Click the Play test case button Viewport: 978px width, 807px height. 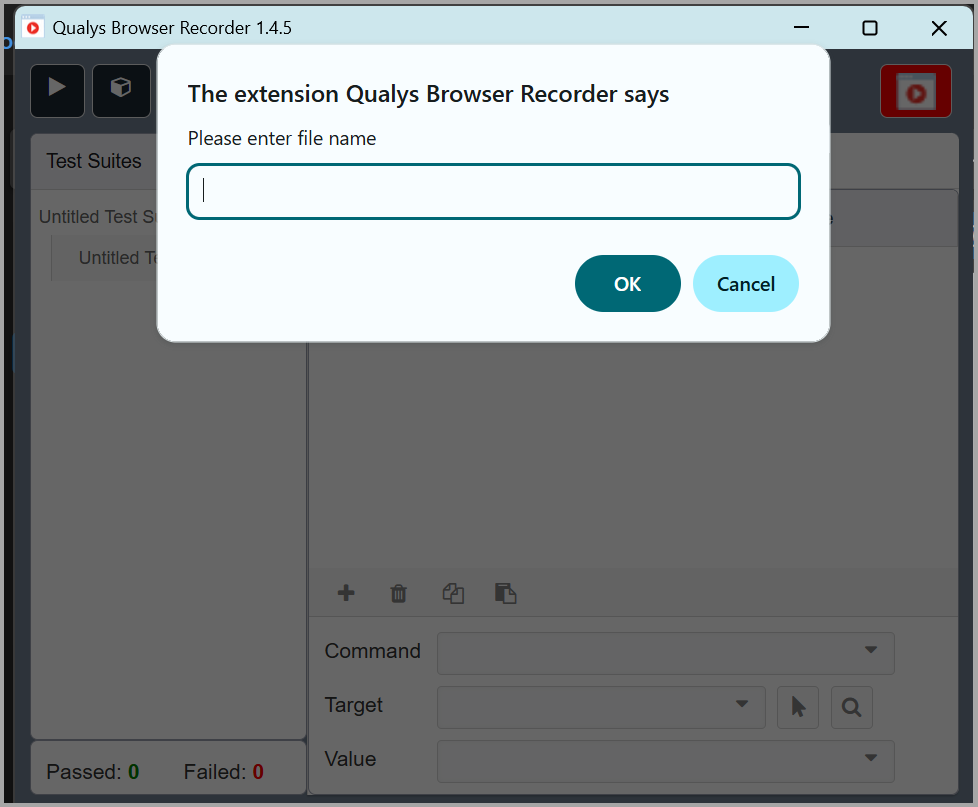[x=57, y=91]
